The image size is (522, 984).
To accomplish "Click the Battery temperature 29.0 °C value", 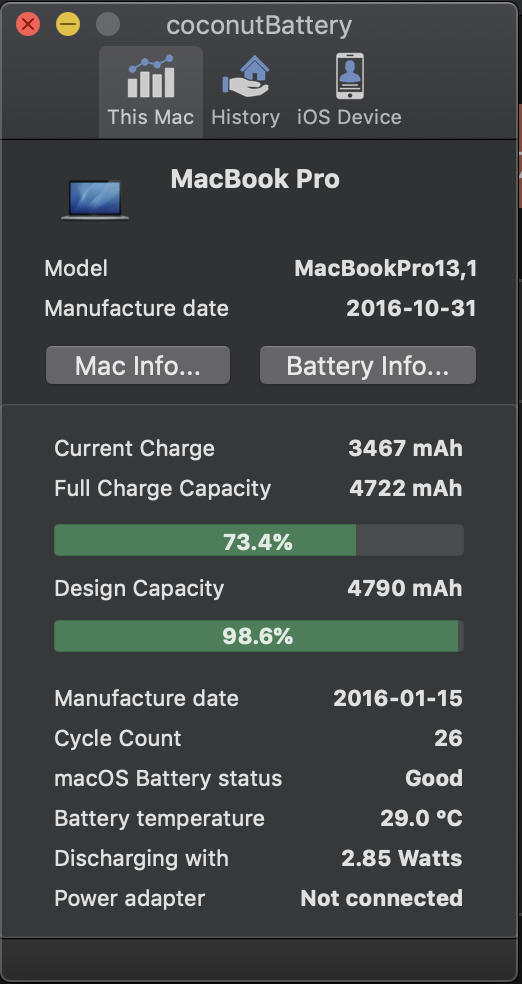I will (421, 818).
